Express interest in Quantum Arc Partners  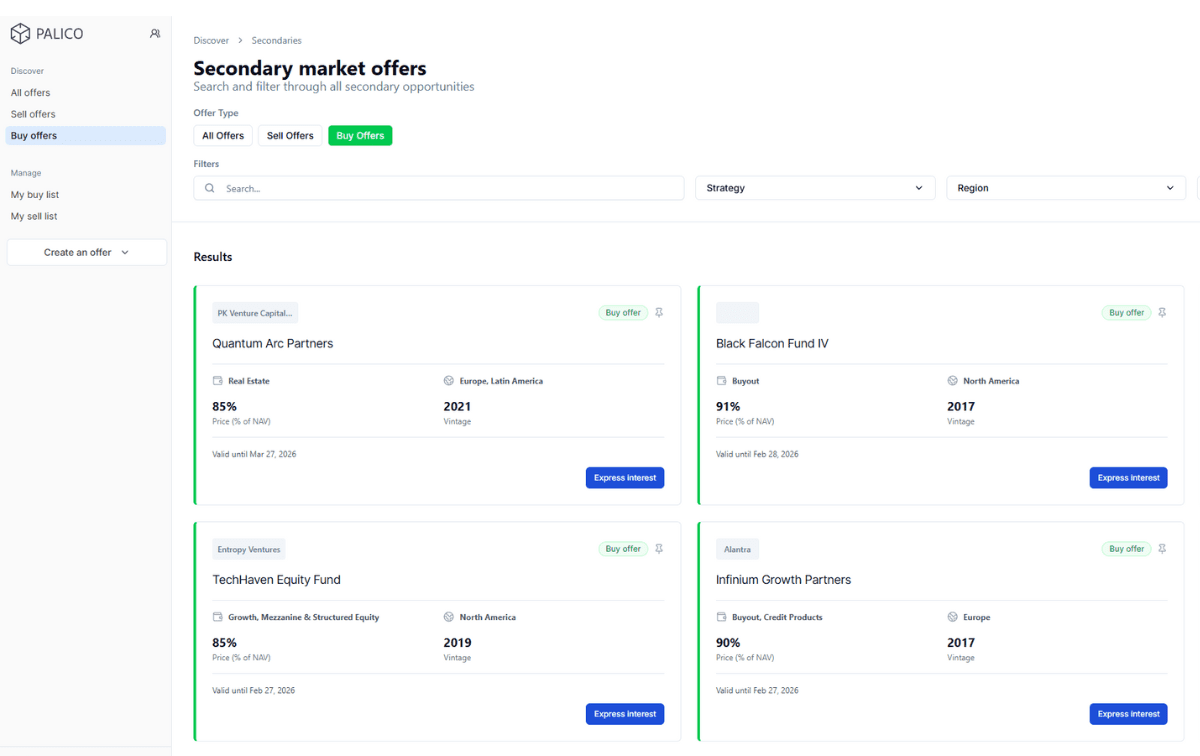[625, 478]
